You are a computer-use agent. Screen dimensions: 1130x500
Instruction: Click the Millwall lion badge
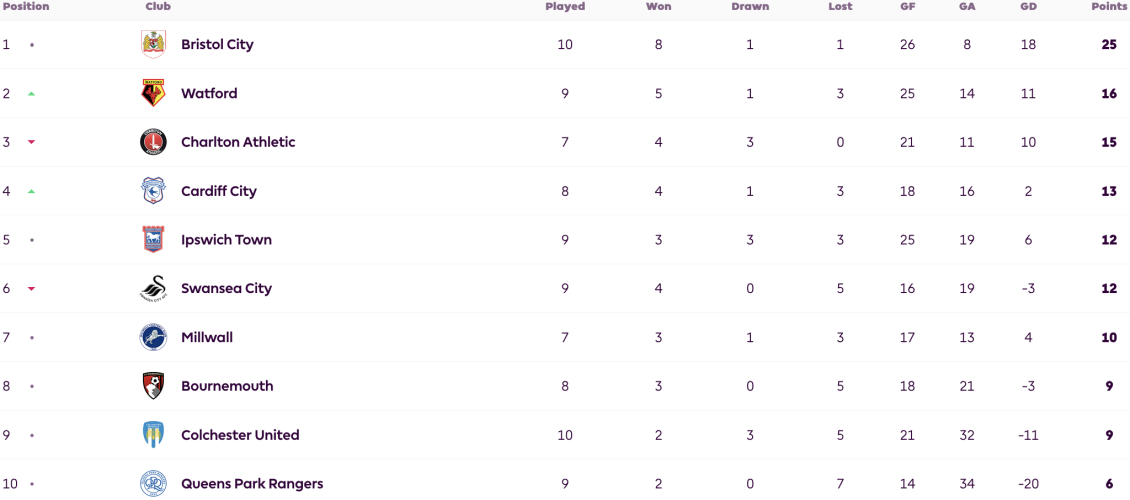(x=153, y=337)
